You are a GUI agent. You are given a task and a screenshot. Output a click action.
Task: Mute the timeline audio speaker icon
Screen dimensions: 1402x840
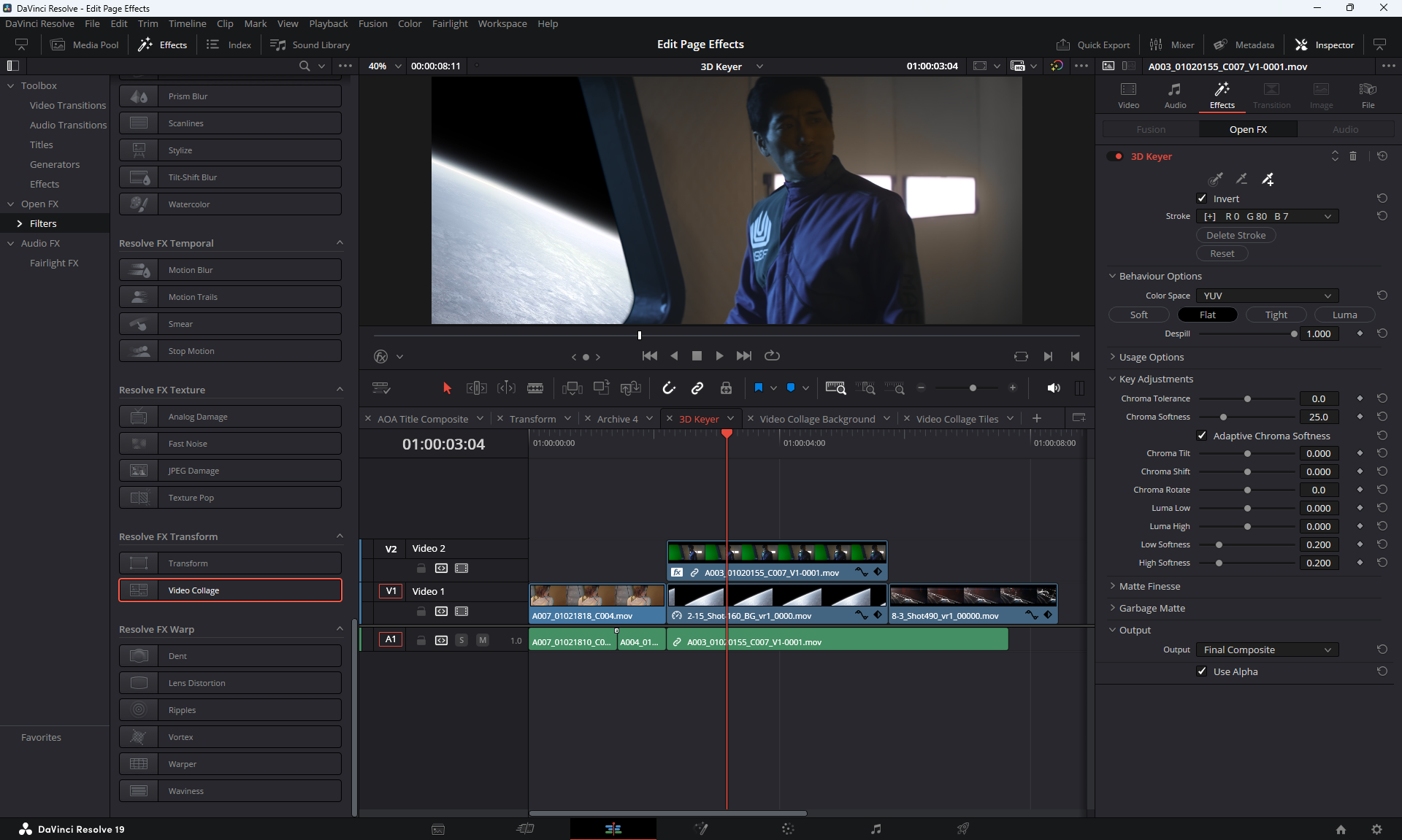click(x=1053, y=388)
